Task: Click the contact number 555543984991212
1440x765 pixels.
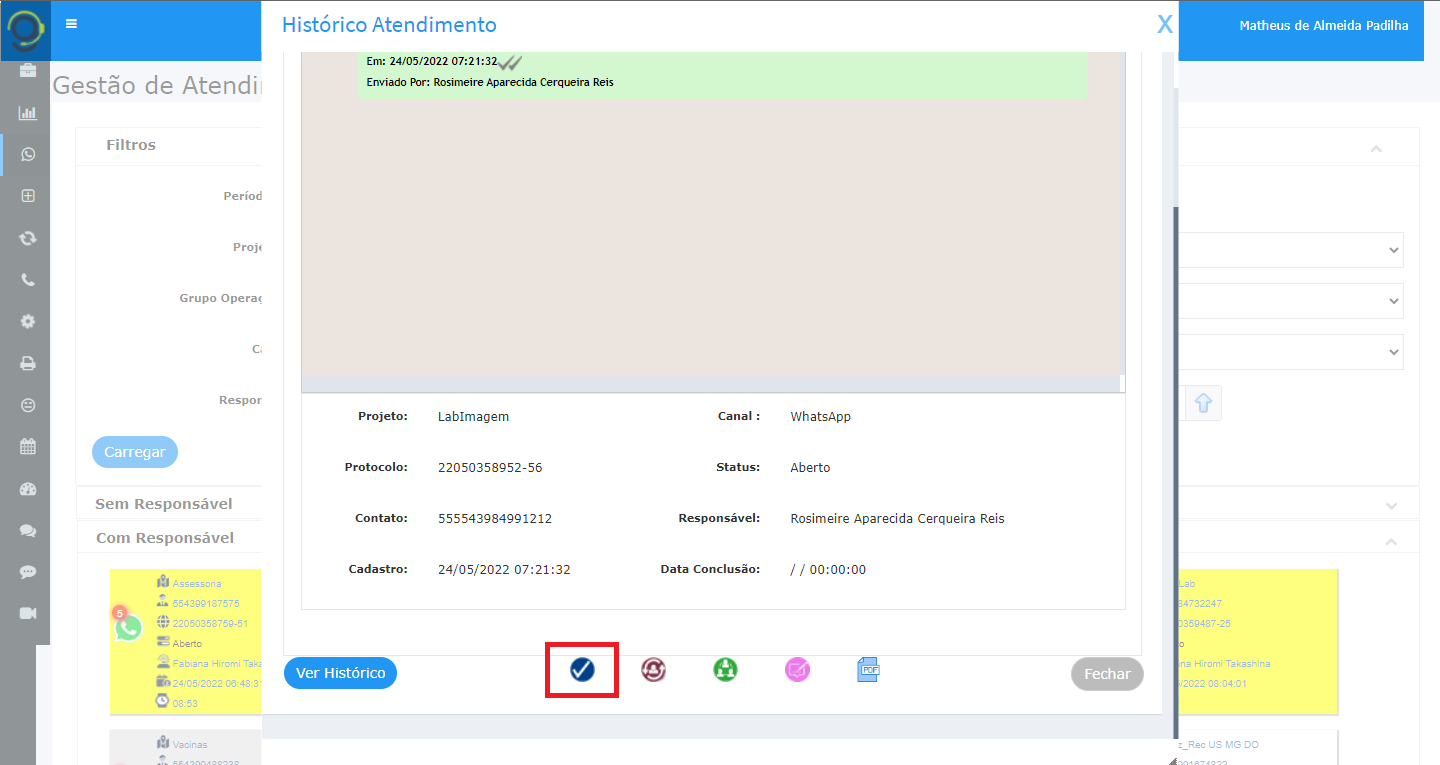Action: (x=495, y=518)
